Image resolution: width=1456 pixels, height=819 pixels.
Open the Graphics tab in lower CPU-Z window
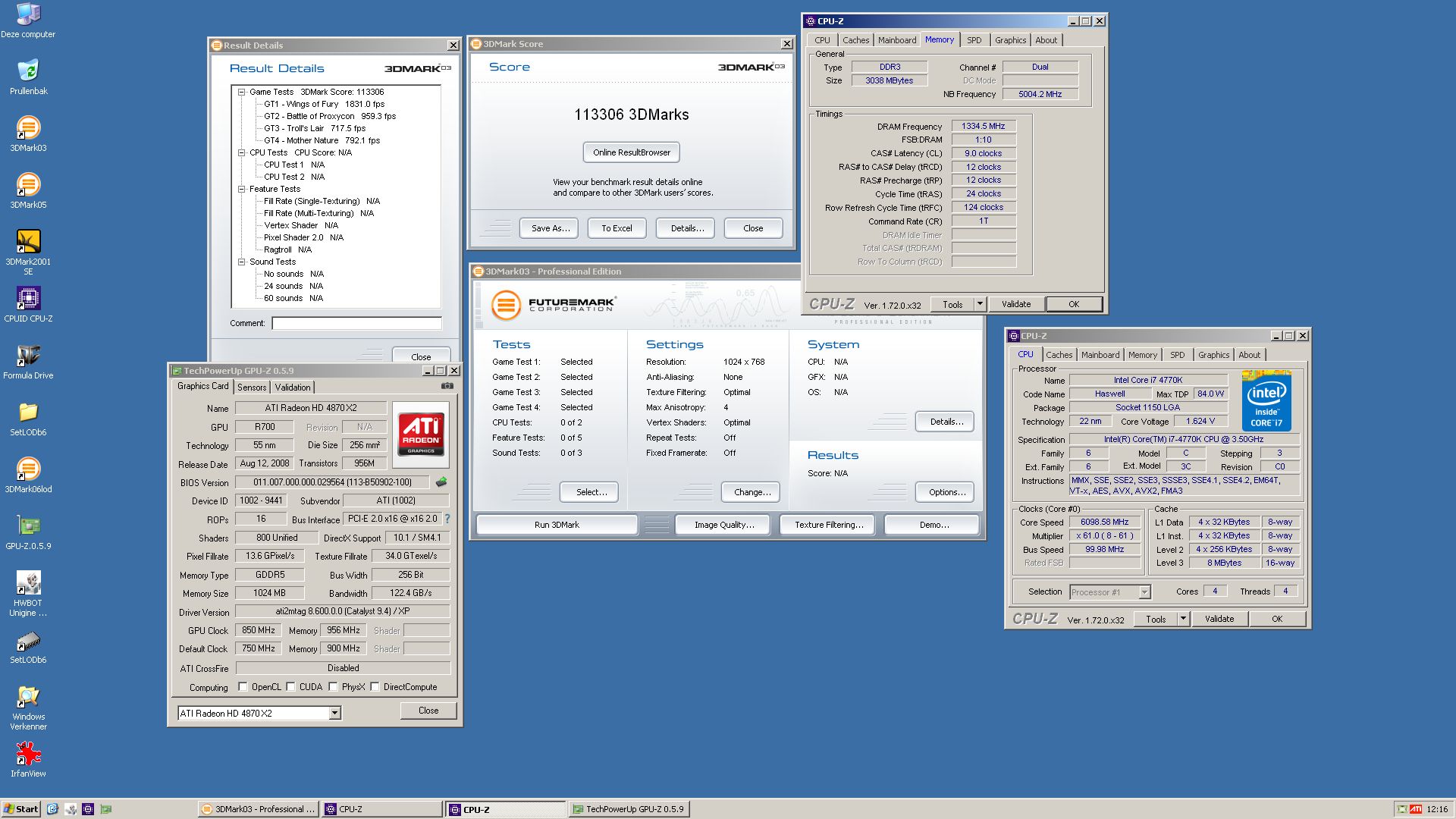(1214, 355)
